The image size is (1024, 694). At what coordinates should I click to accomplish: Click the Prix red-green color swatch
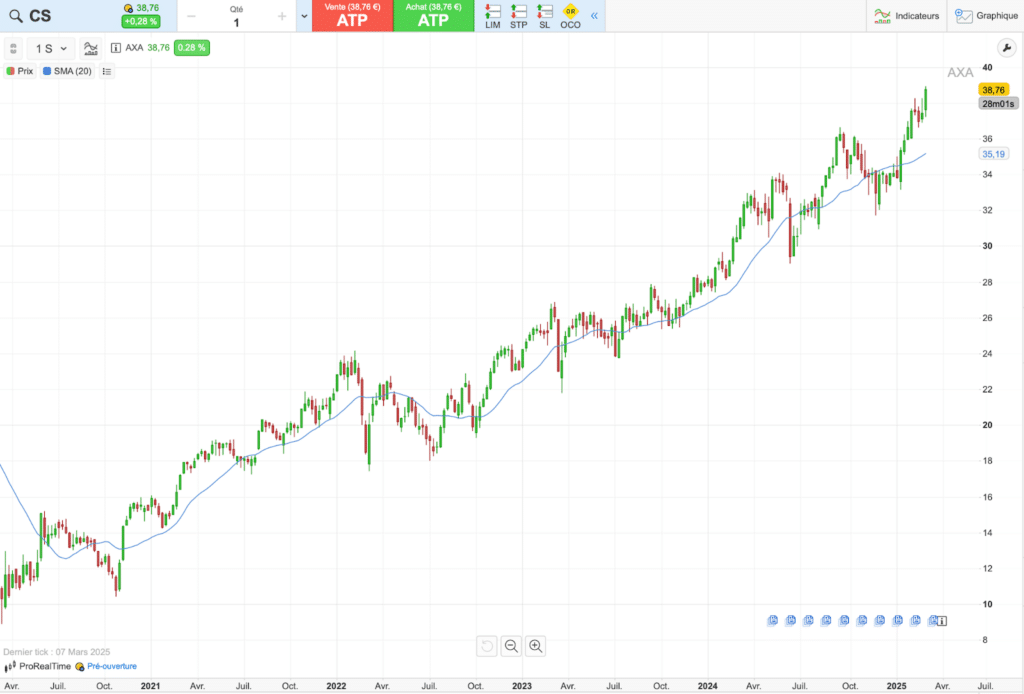click(10, 71)
